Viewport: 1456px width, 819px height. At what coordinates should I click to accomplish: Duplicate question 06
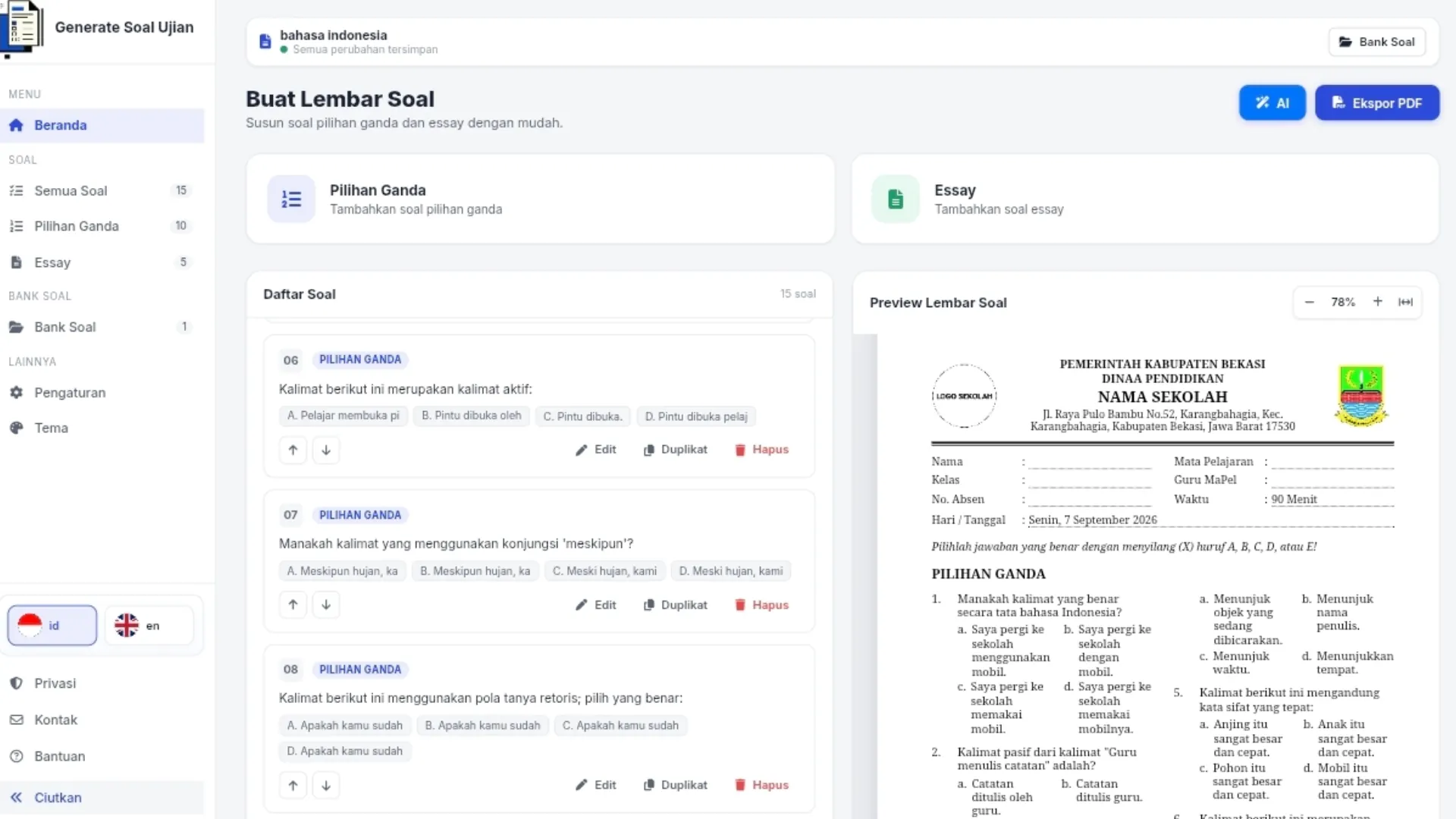(676, 450)
